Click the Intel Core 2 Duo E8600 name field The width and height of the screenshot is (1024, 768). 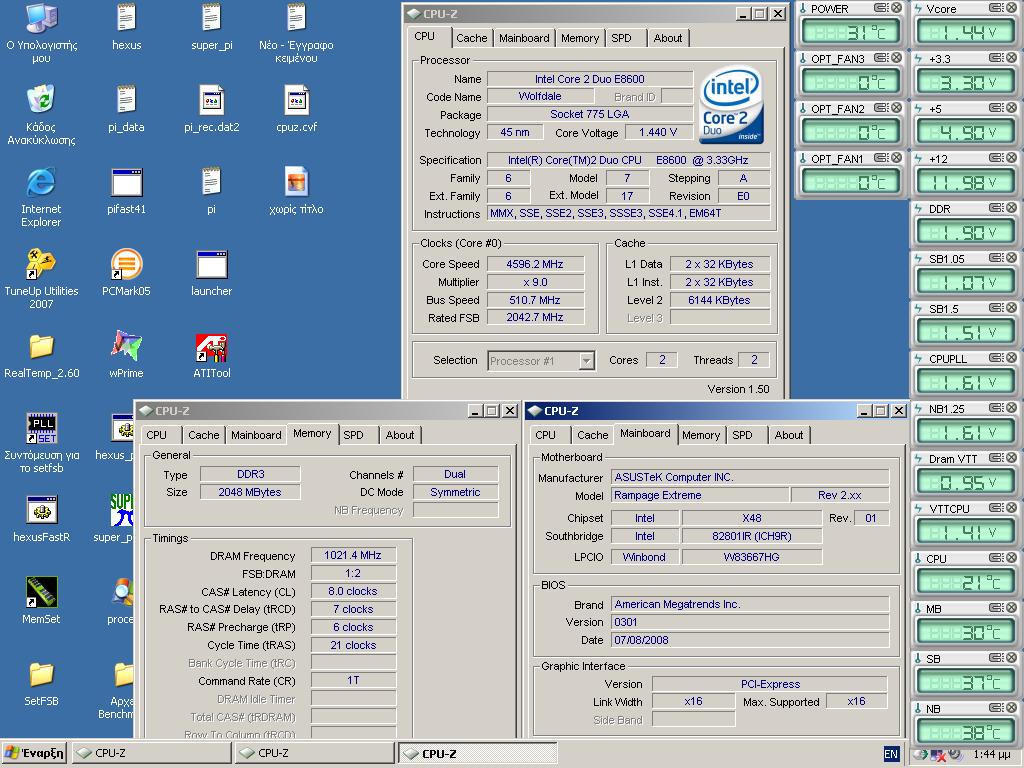pos(590,79)
